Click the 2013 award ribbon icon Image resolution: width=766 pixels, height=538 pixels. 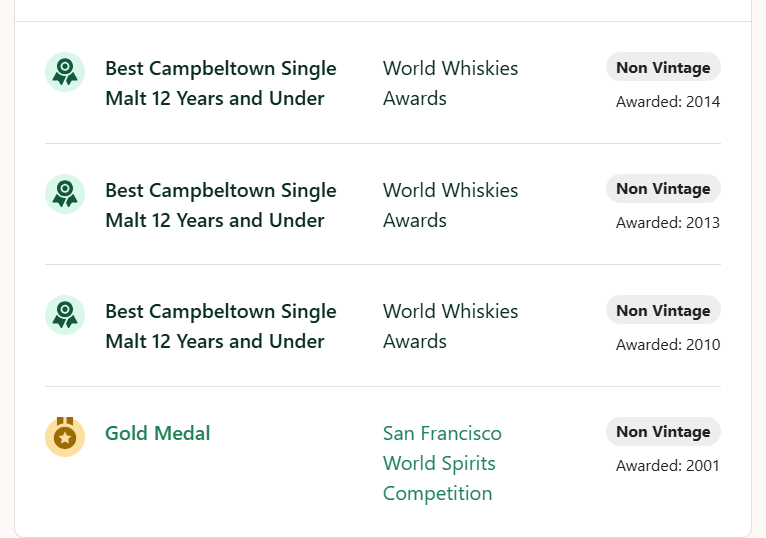coord(65,194)
